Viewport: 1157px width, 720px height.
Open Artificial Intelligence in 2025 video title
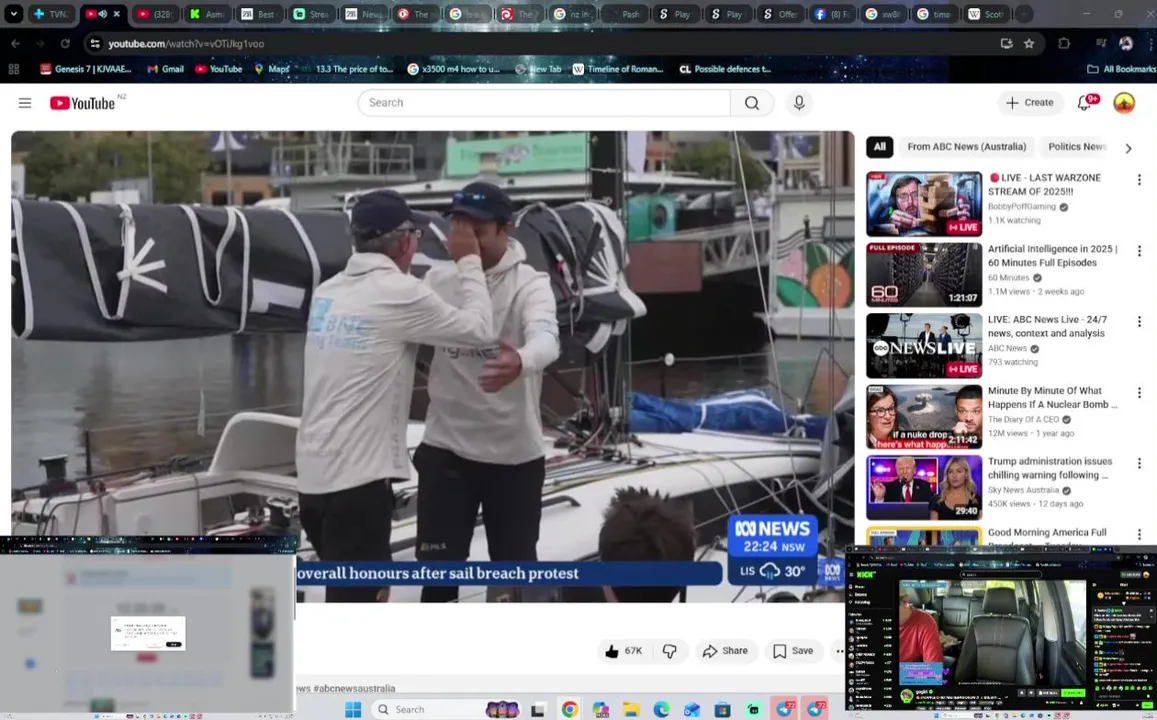[1053, 256]
